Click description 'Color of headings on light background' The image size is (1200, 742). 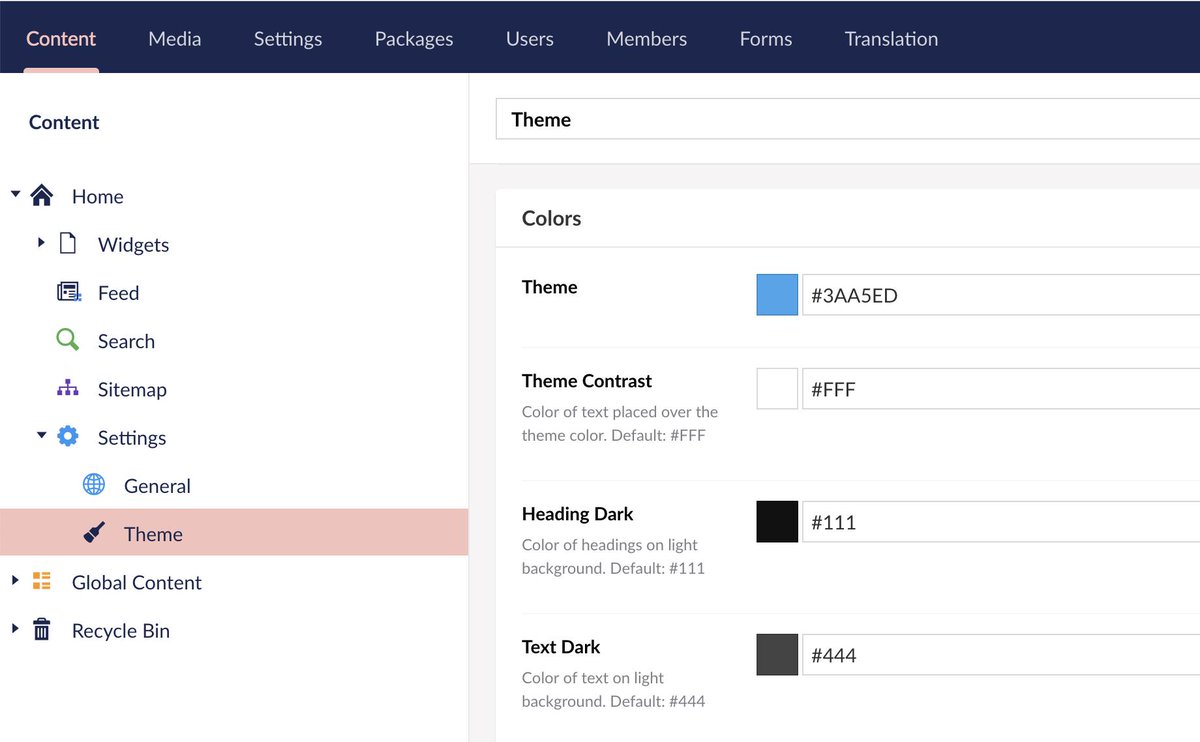coord(613,556)
